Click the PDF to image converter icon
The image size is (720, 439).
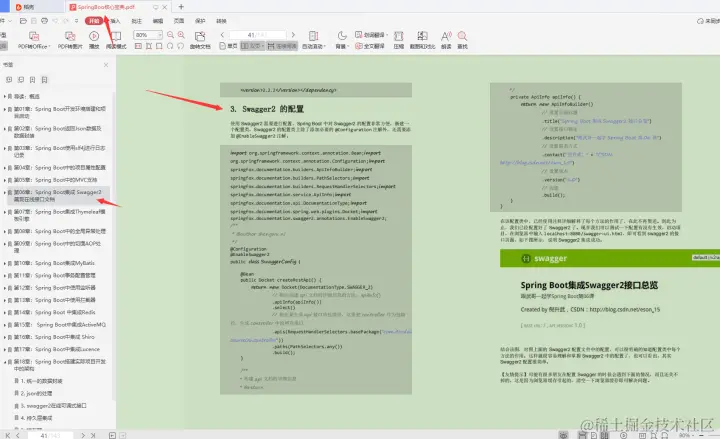click(x=70, y=36)
